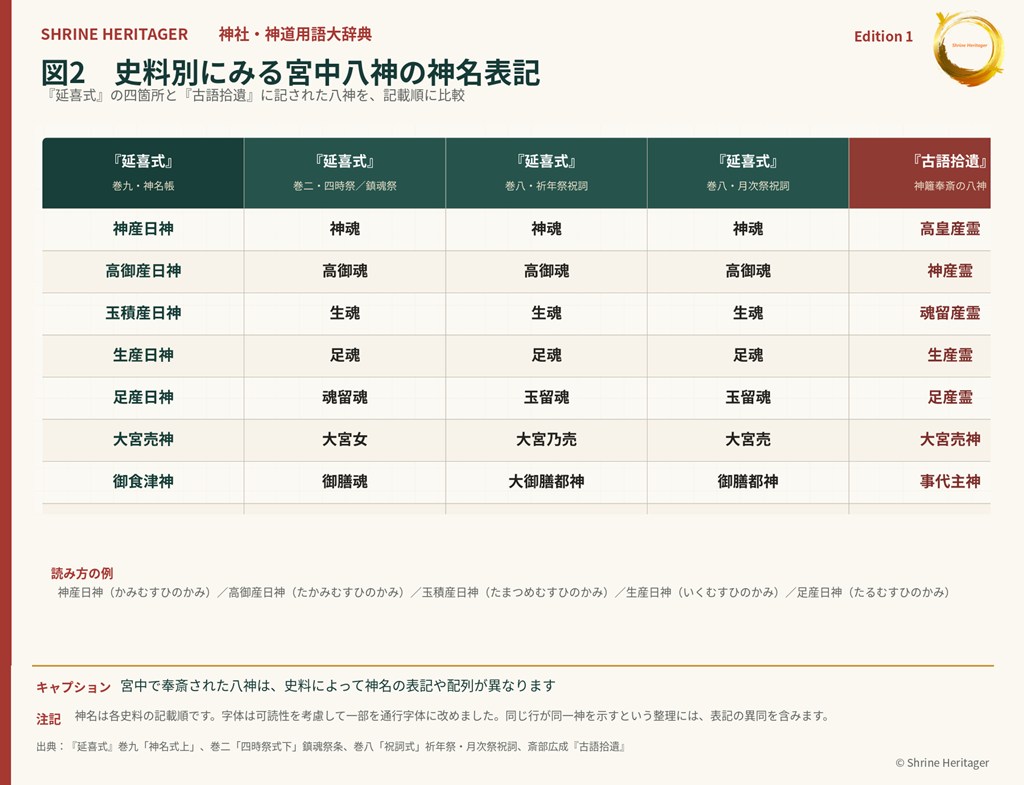Click the 神社・神道用語大辞典 header title
Image resolution: width=1024 pixels, height=785 pixels.
(295, 34)
